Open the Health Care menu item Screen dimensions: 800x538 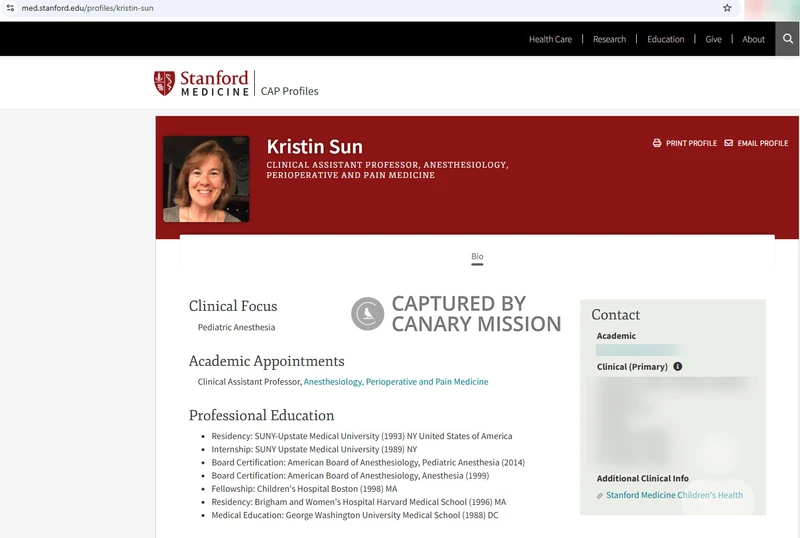pyautogui.click(x=550, y=39)
